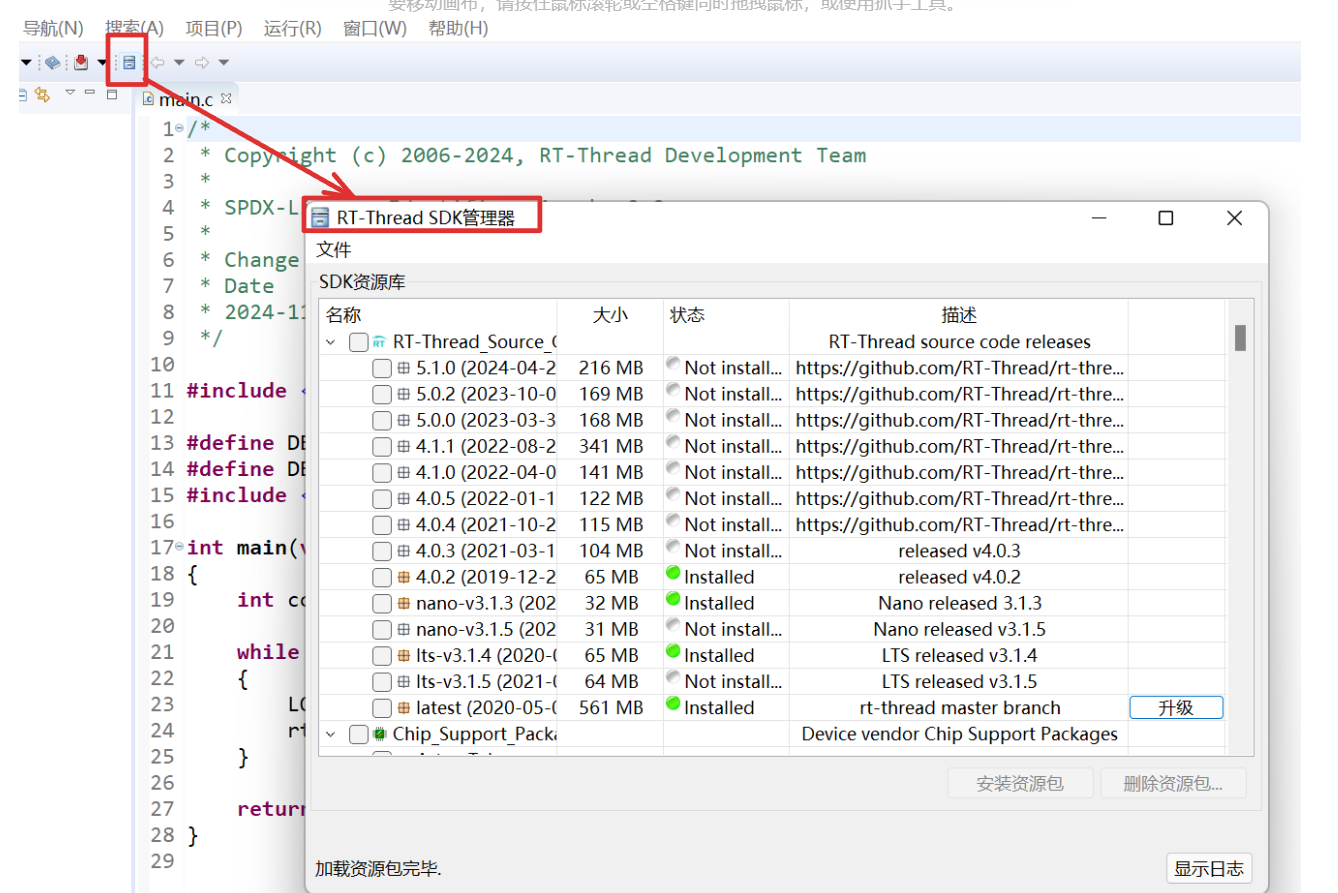Maximize the left side panel view
Viewport: 1338px width, 893px height.
[112, 94]
